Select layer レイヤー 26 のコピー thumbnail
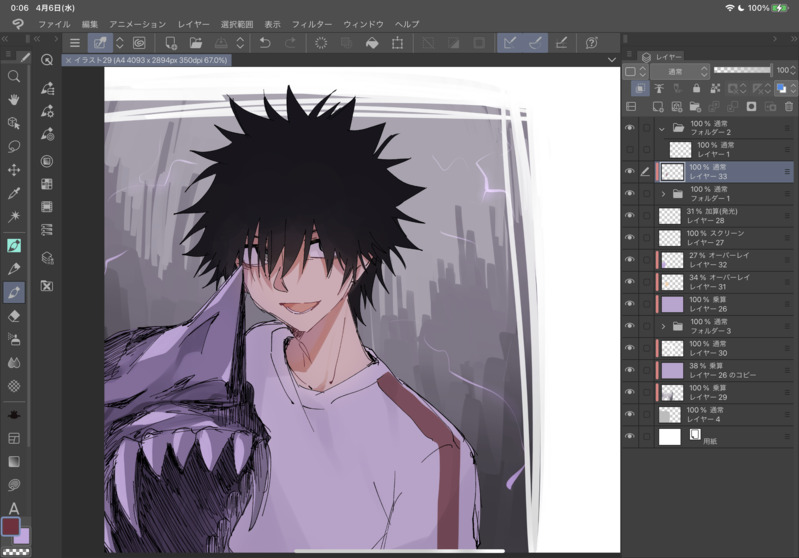Viewport: 799px width, 558px height. tap(672, 370)
